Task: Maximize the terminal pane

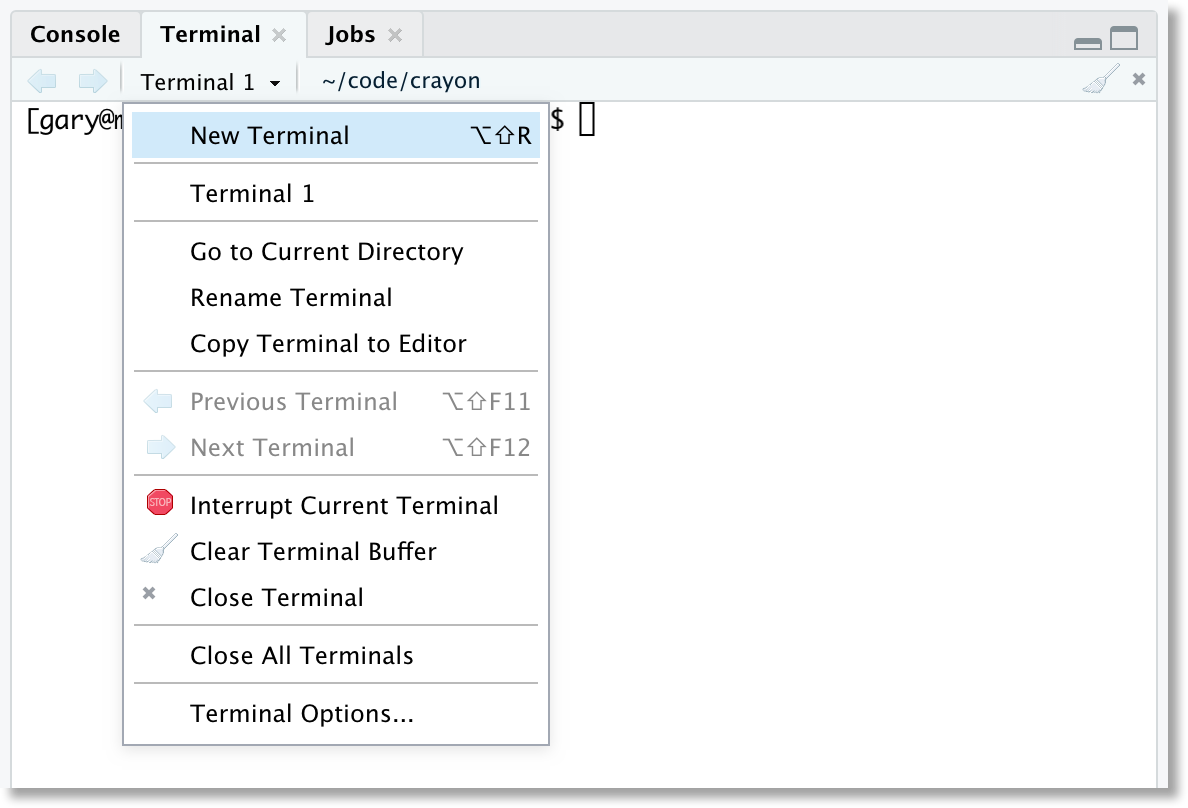Action: (x=1124, y=36)
